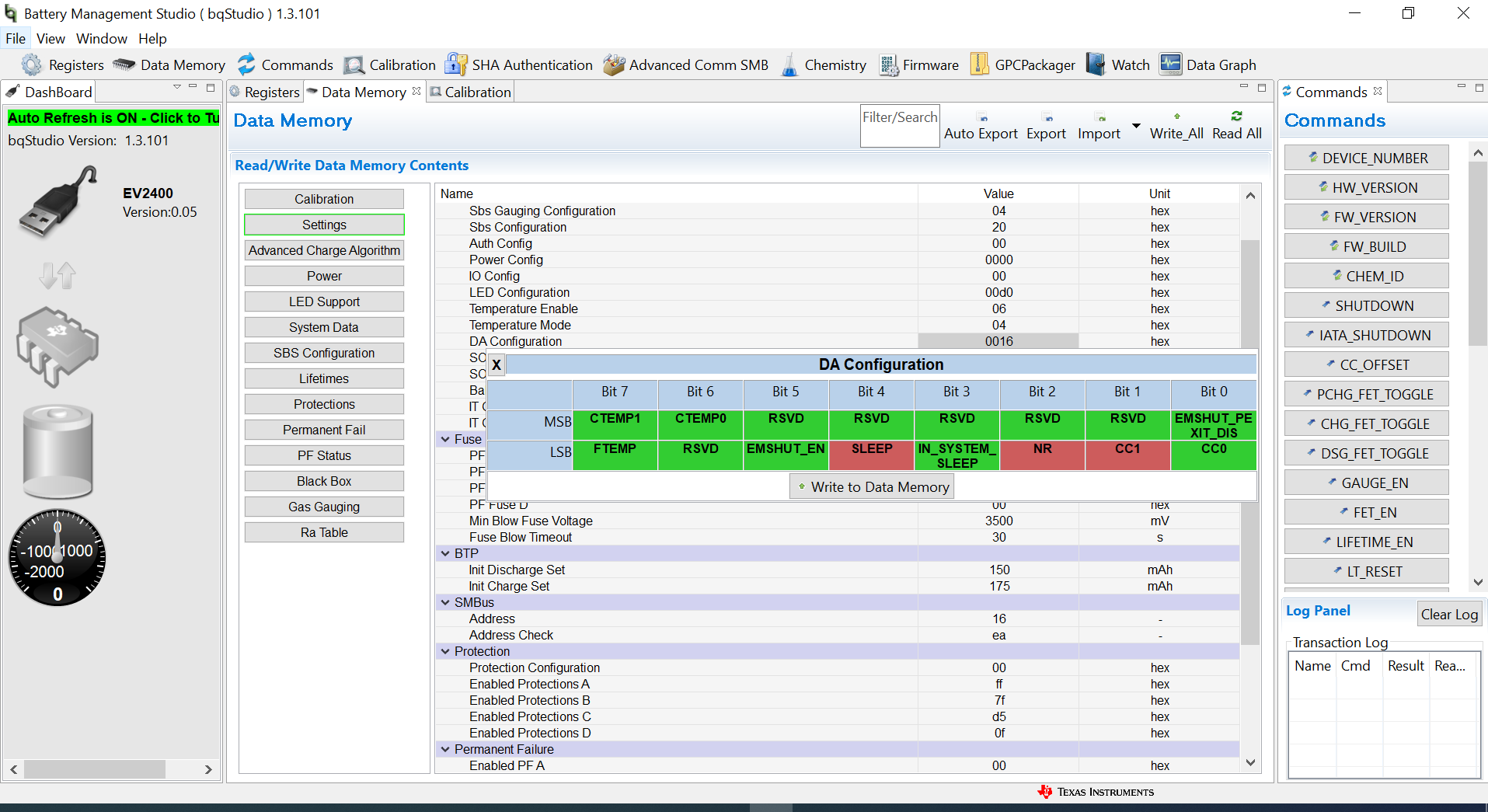Open the View menu
1488x812 pixels.
[x=51, y=39]
